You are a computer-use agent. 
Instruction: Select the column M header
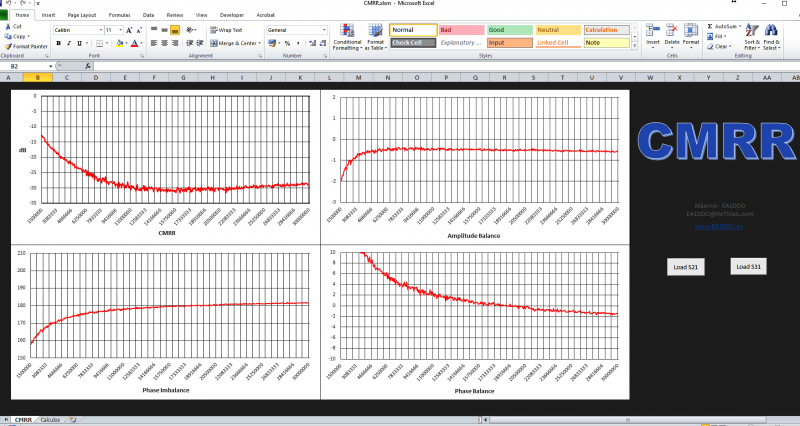click(x=359, y=78)
